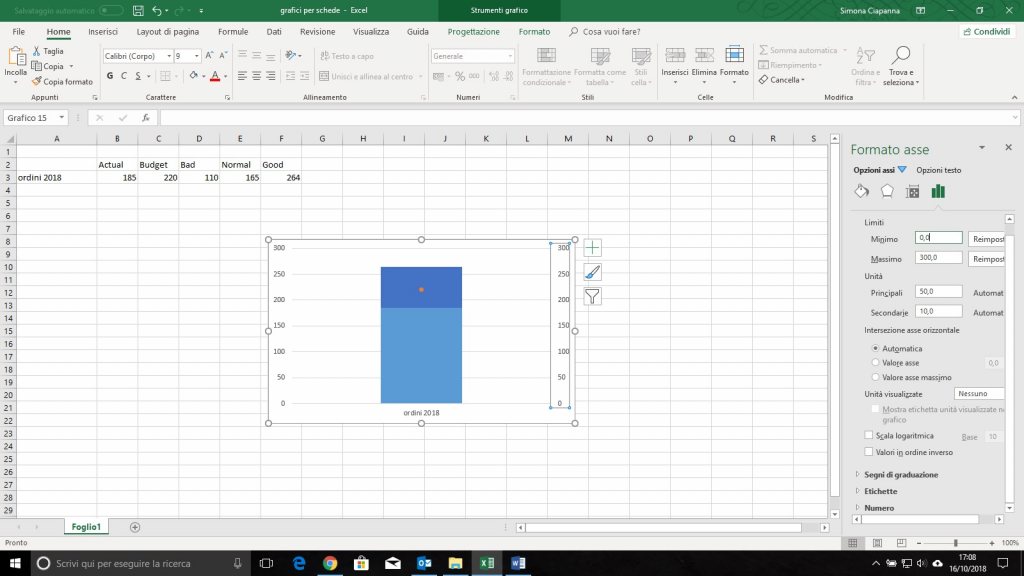Select the chart Fill & Line bucket icon

pyautogui.click(x=862, y=191)
